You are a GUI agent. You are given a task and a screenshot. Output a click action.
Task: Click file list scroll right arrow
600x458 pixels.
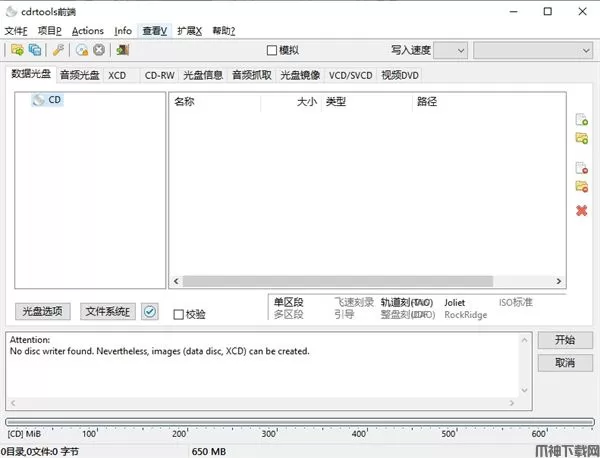(x=559, y=281)
